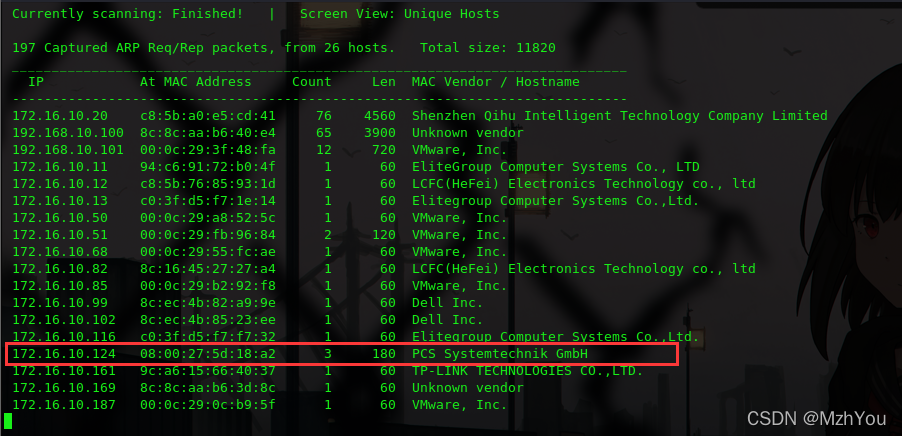
Task: Select IP address 172.16.10.187
Action: coord(64,405)
